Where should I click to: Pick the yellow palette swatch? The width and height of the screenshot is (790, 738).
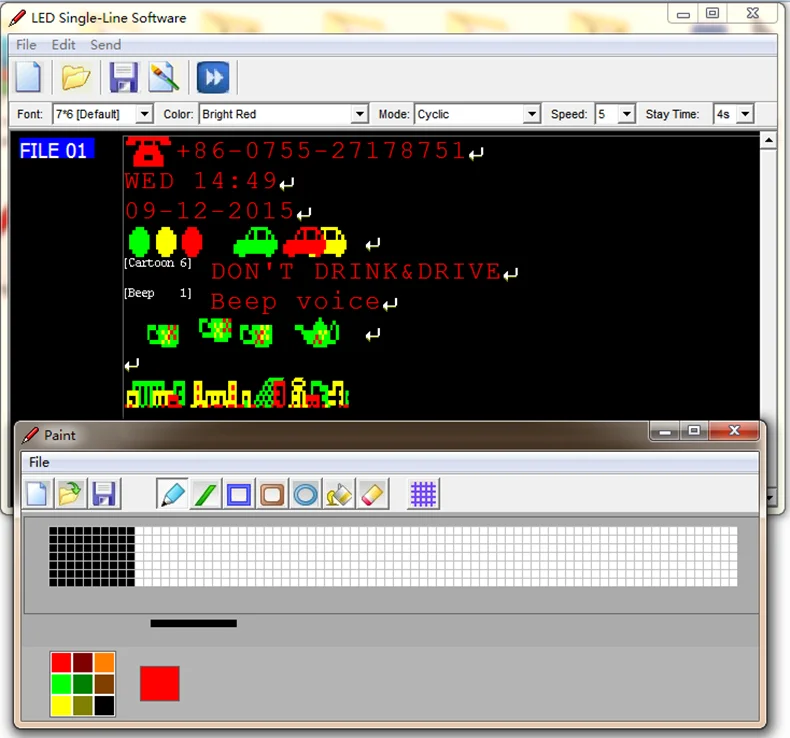click(61, 705)
